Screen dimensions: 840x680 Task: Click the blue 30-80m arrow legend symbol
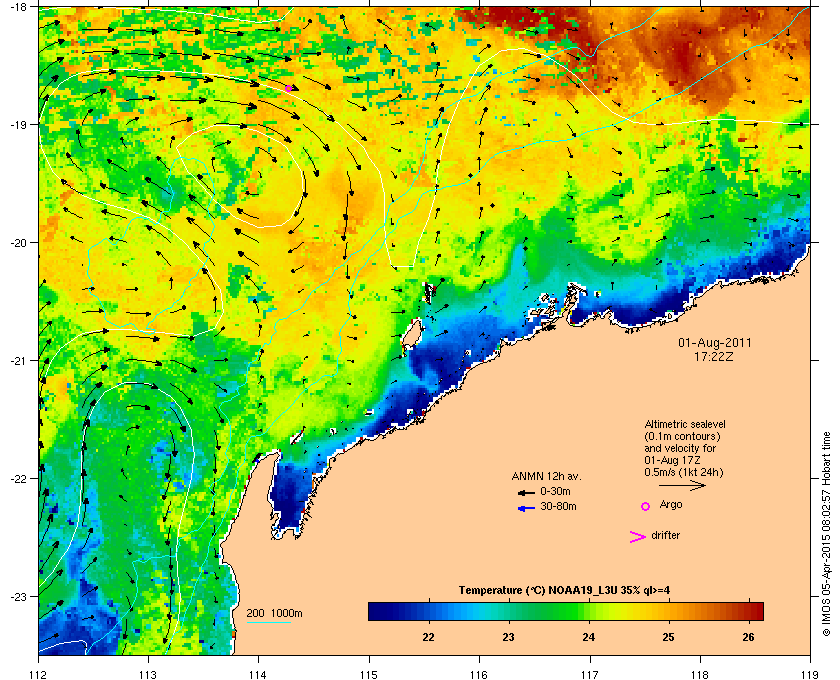pyautogui.click(x=526, y=508)
